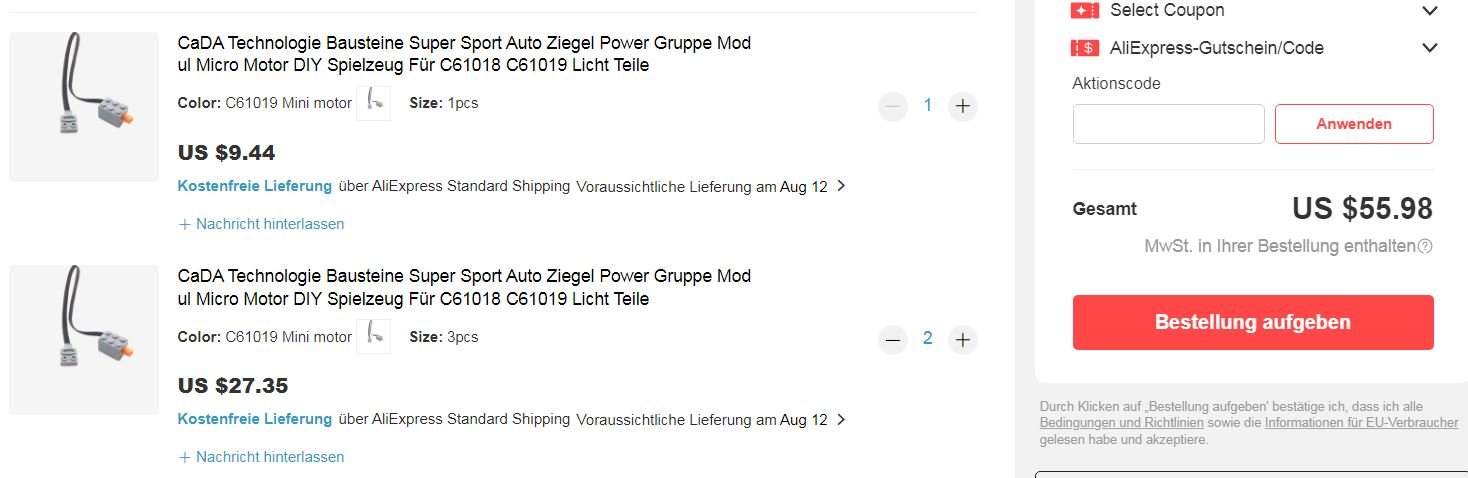This screenshot has height=478, width=1468.
Task: Leave a message for the first item
Action: (261, 224)
